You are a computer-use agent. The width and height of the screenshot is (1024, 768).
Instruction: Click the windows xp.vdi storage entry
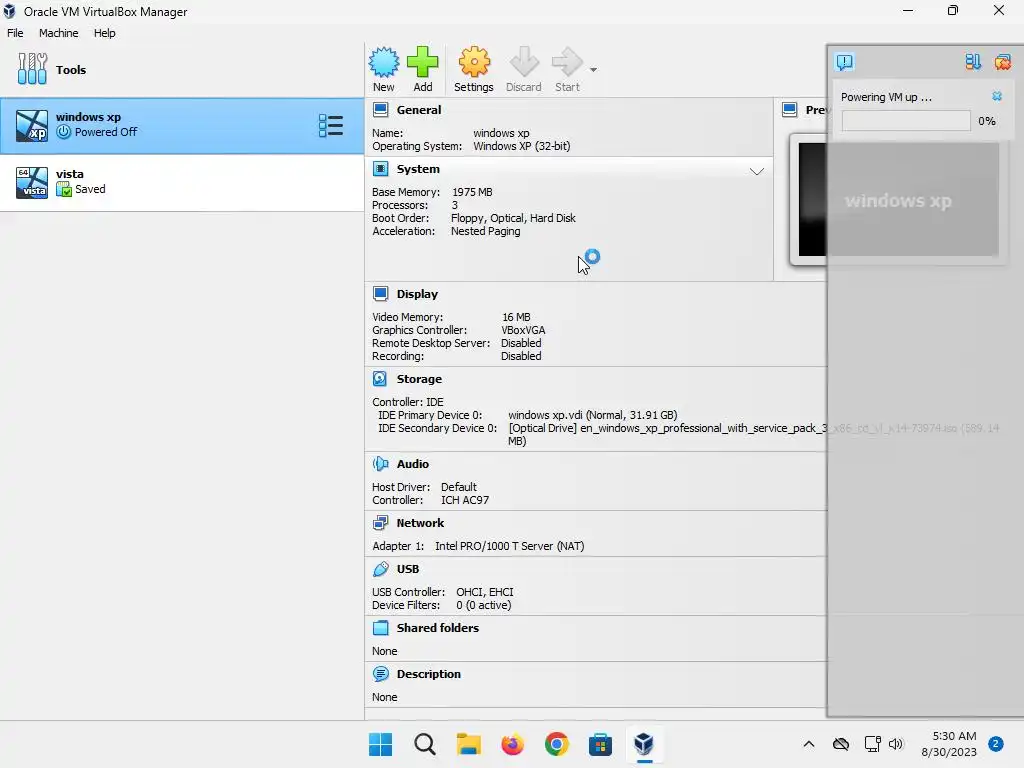coord(592,415)
